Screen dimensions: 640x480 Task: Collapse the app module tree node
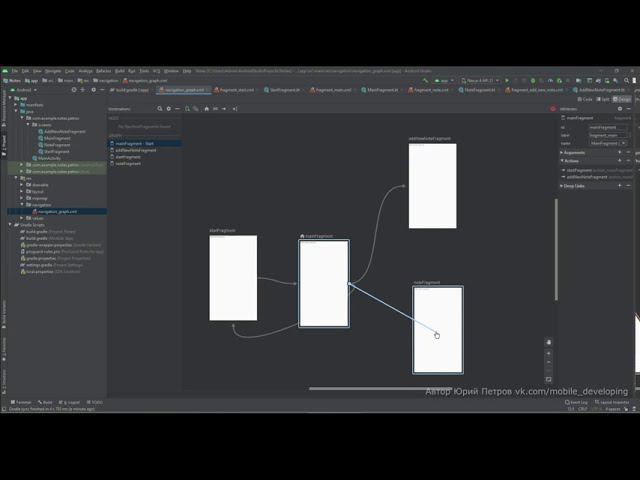tap(11, 98)
